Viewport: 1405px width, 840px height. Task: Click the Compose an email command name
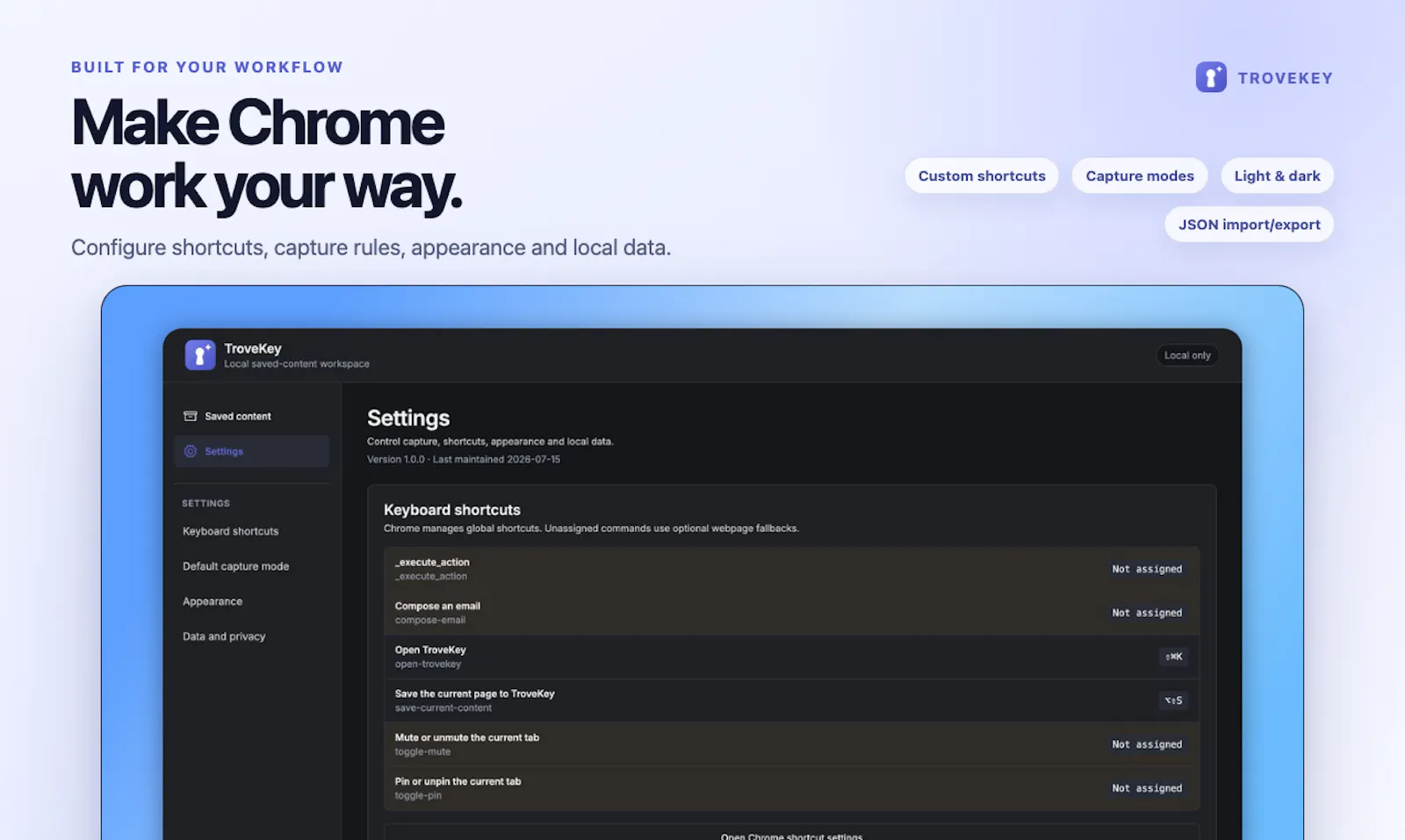click(437, 606)
